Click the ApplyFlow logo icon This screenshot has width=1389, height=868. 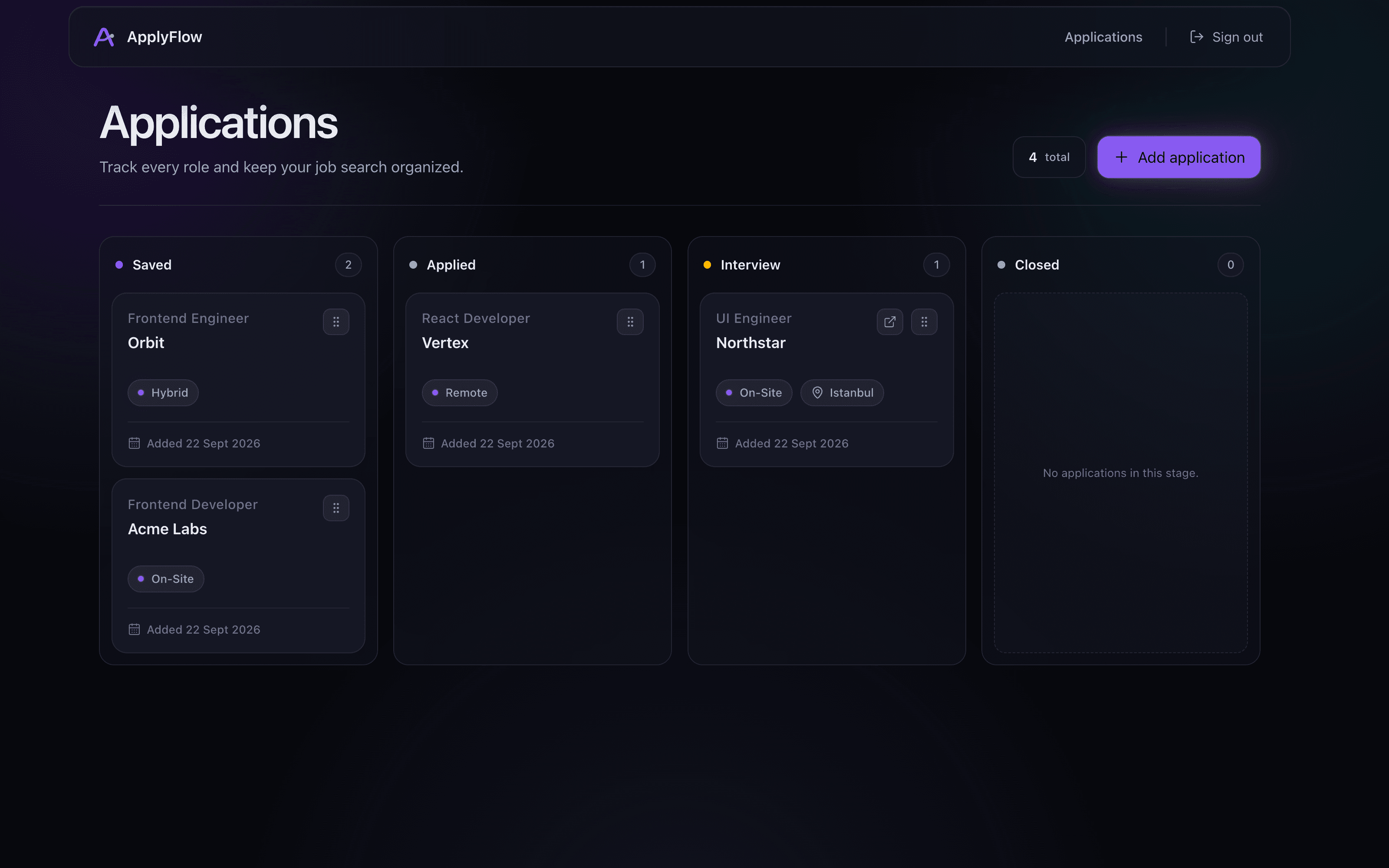[x=104, y=37]
